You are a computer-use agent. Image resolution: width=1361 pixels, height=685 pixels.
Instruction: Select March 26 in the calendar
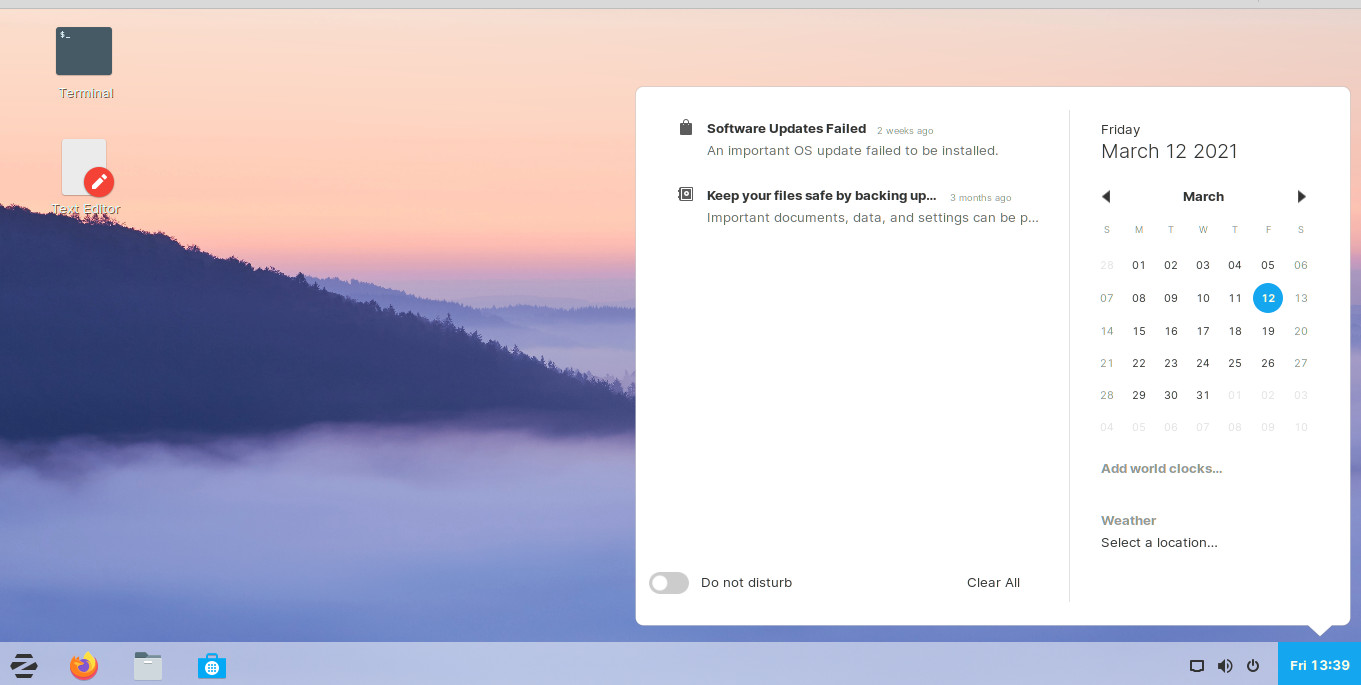1268,363
